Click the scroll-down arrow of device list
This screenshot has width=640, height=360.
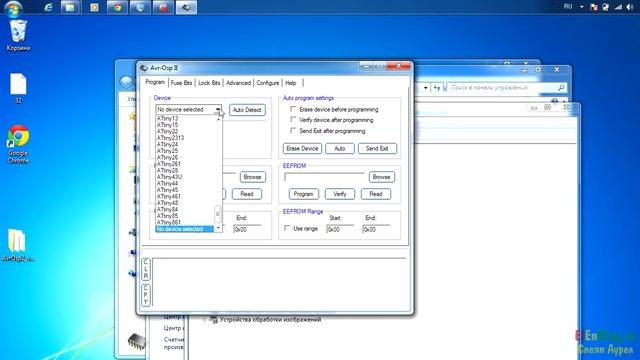(x=218, y=228)
